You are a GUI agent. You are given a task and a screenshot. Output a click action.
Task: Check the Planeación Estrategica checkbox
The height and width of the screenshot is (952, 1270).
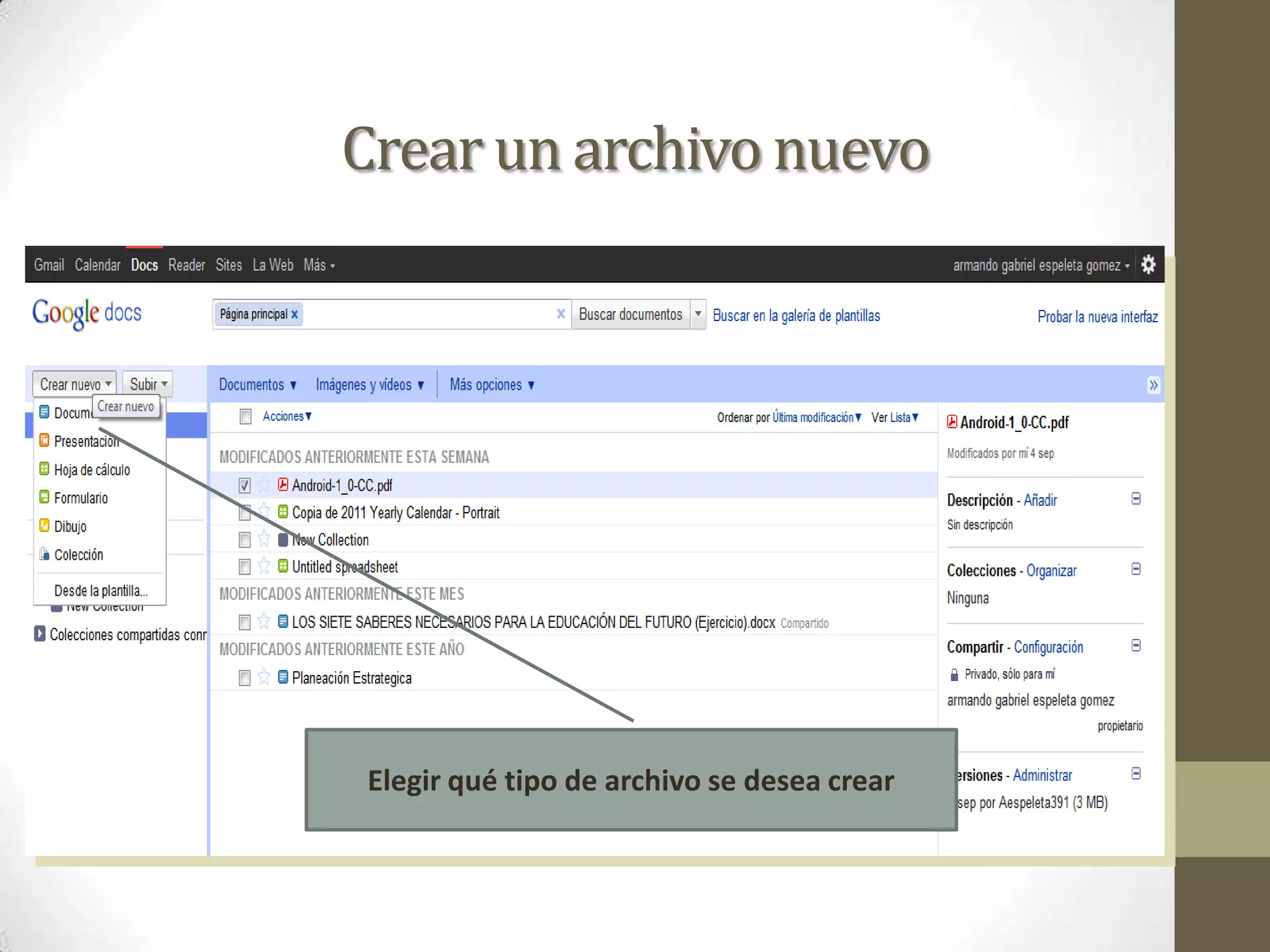click(x=245, y=678)
